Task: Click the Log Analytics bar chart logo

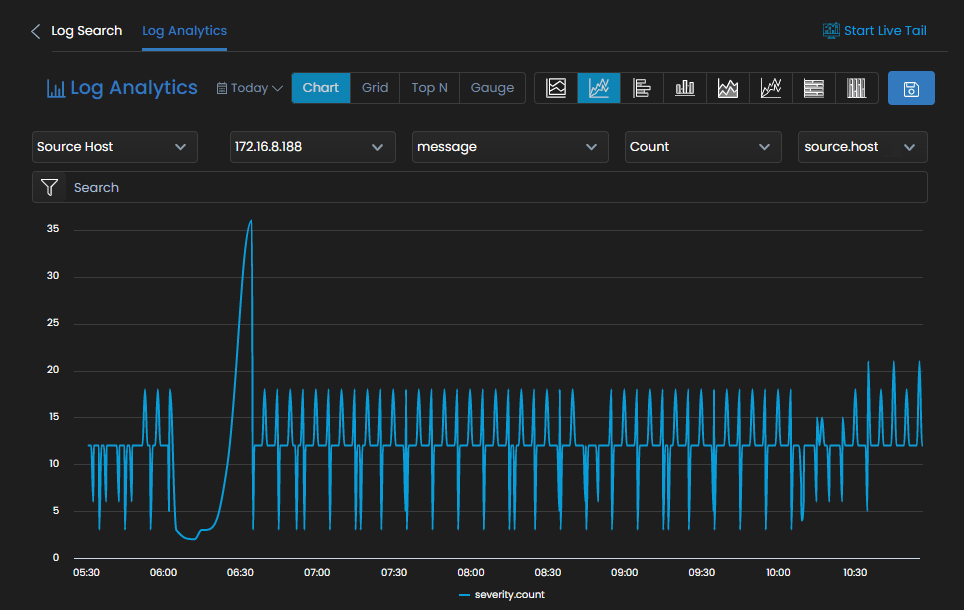Action: 56,89
